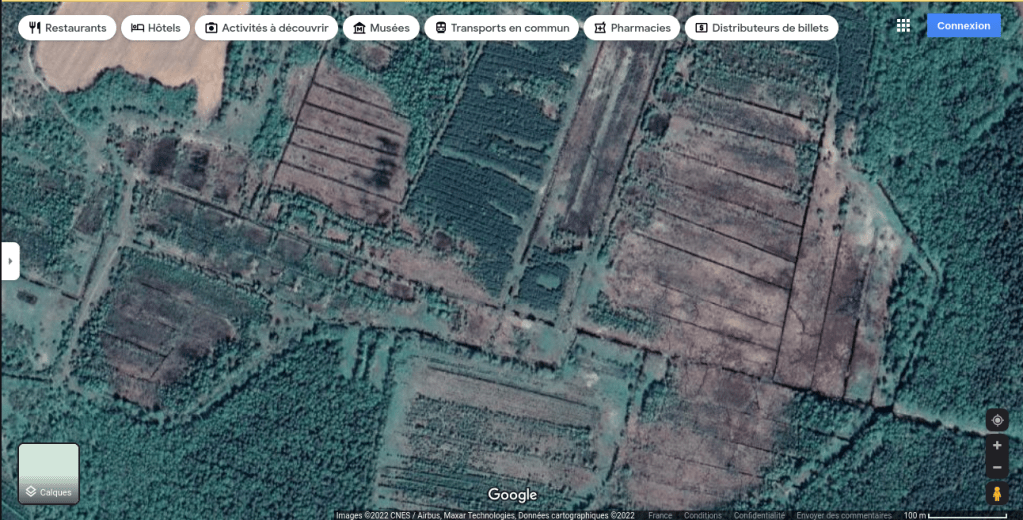This screenshot has width=1023, height=520.
Task: Open the Confidentialité link
Action: click(759, 516)
